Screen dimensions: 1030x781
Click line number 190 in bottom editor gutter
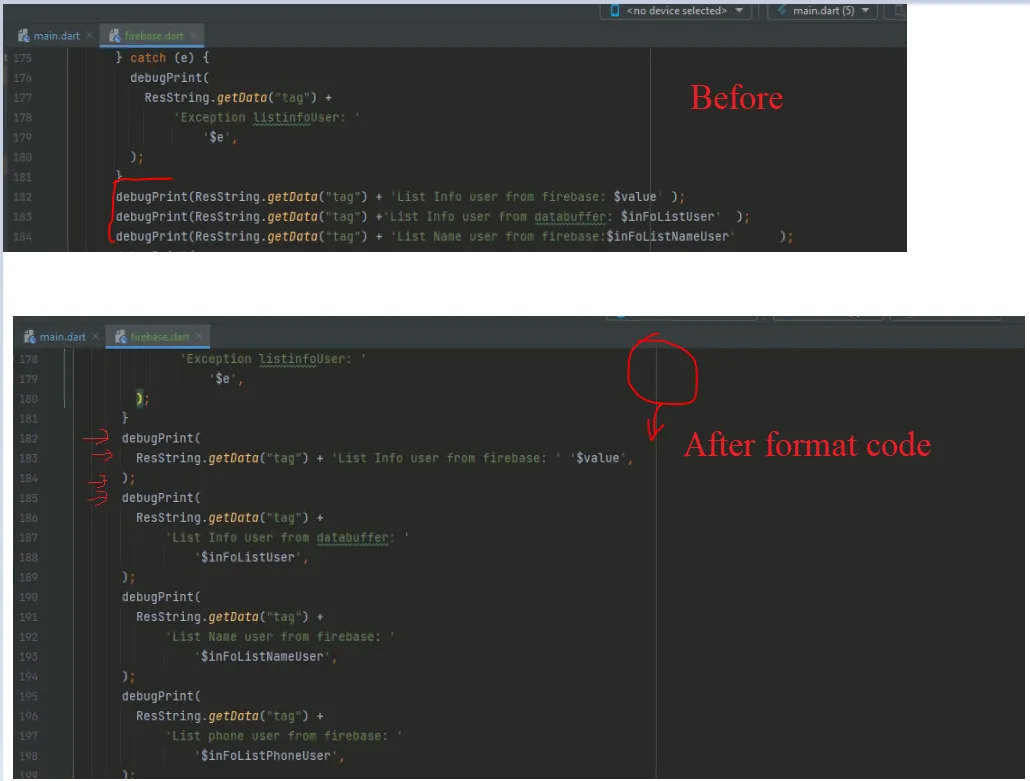coord(28,597)
